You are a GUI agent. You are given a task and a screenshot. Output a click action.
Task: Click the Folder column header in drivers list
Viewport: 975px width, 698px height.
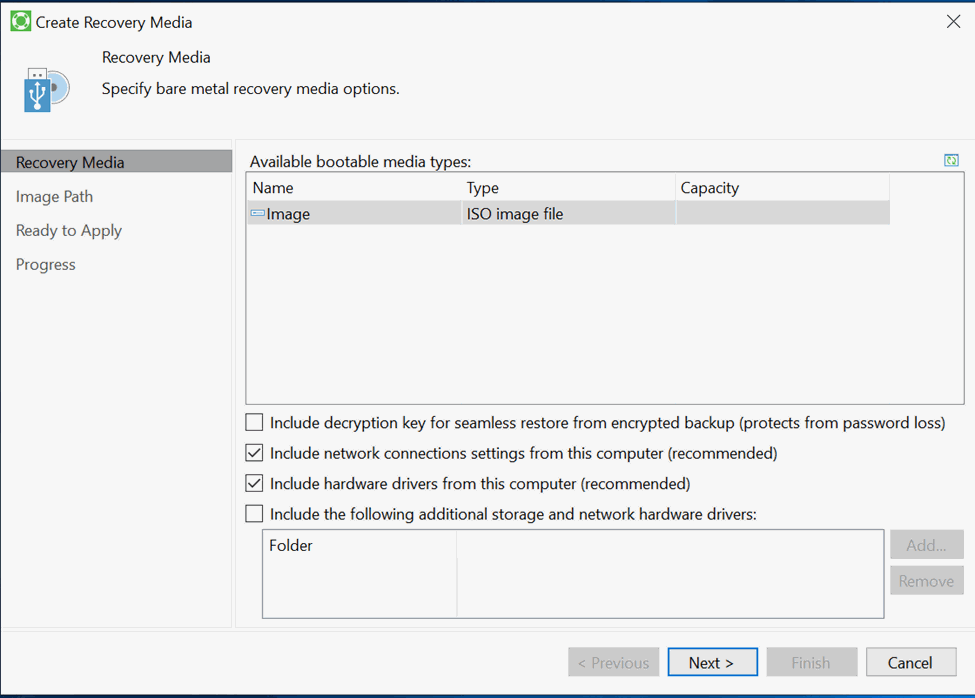coord(360,545)
